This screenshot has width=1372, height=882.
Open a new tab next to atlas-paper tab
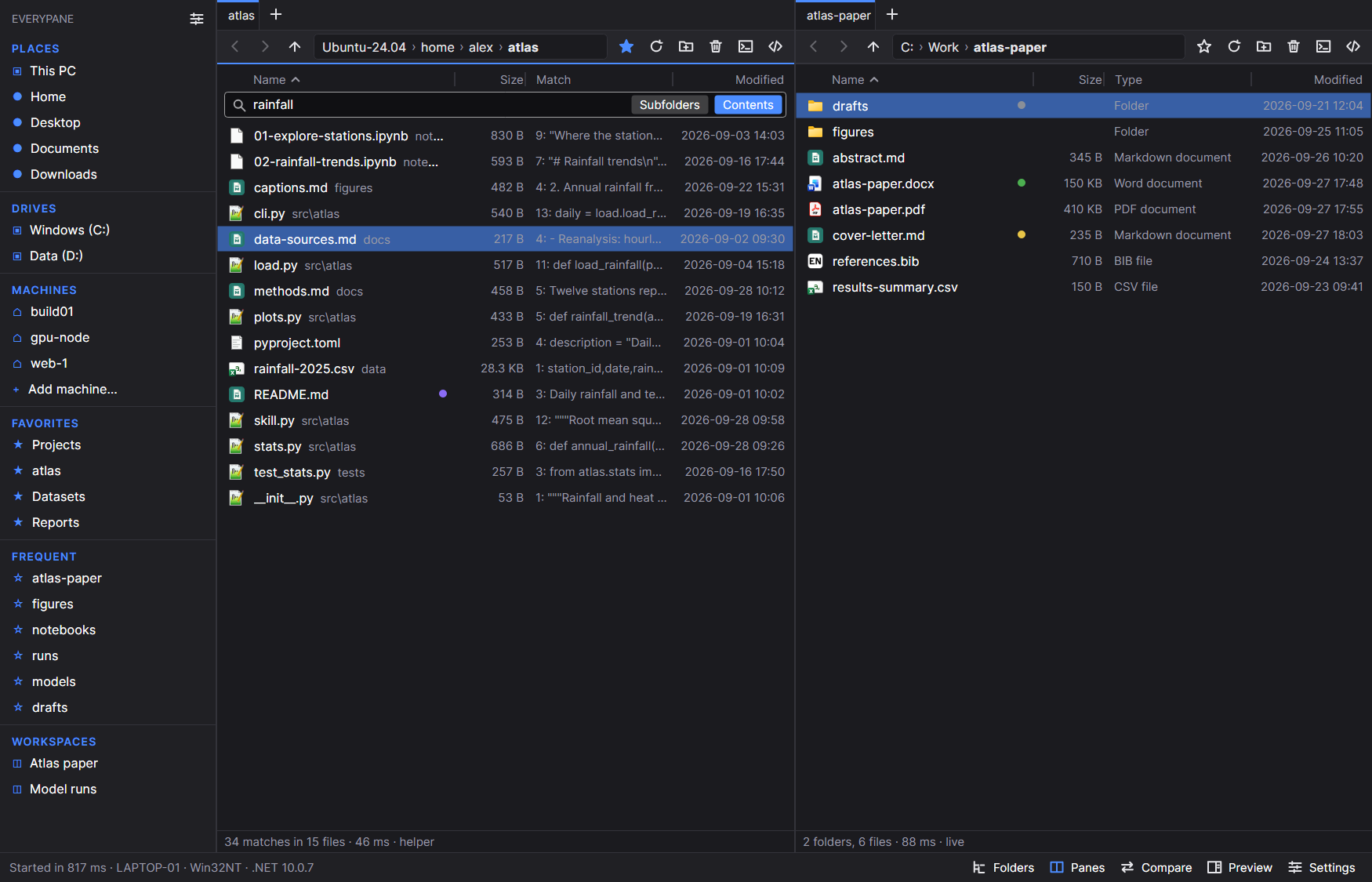pyautogui.click(x=892, y=15)
